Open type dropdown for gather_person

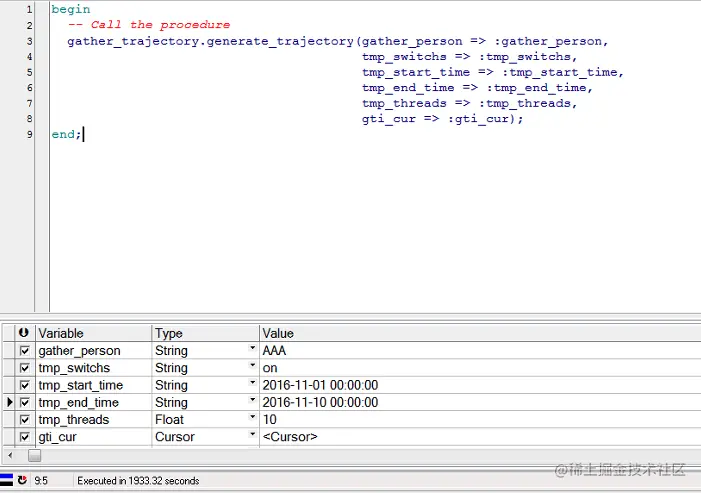click(x=253, y=348)
